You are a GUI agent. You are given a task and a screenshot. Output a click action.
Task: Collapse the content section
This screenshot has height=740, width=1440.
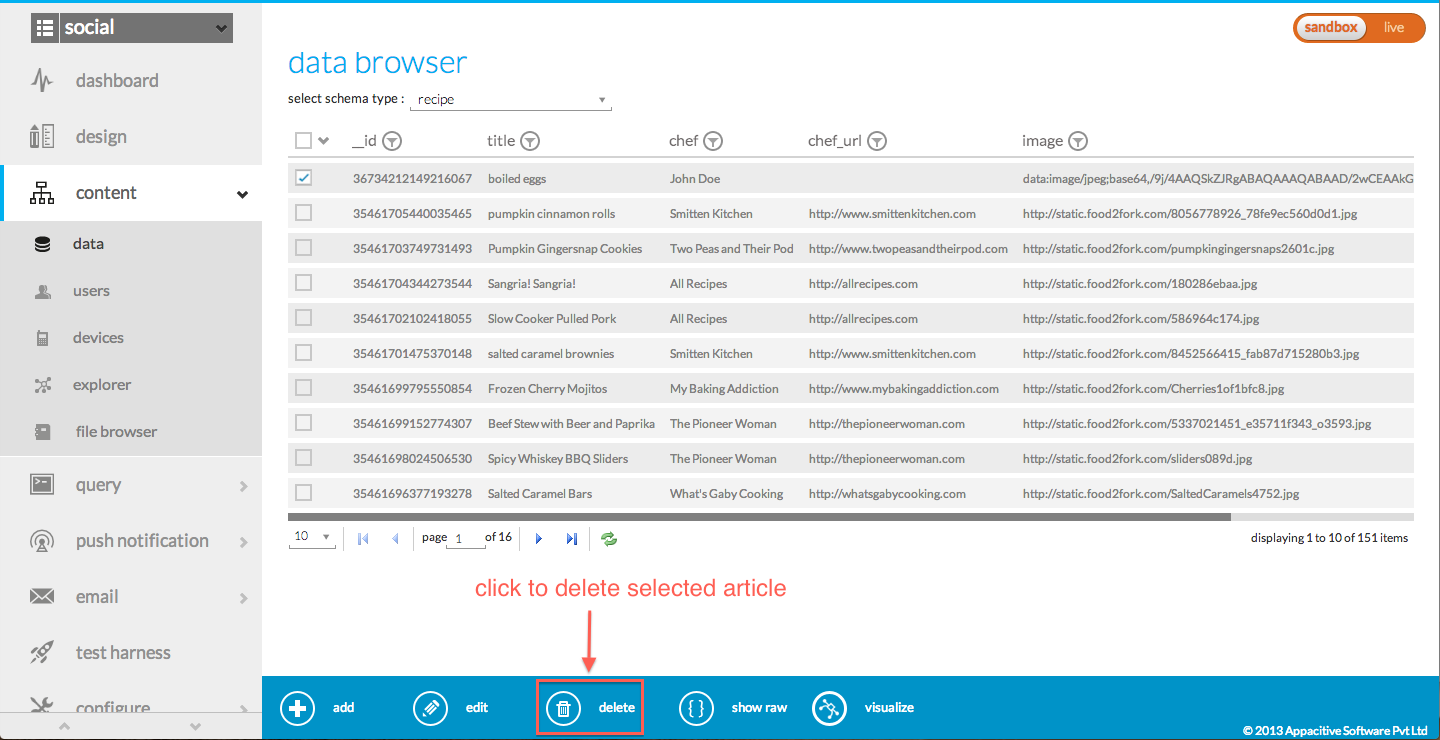point(242,194)
